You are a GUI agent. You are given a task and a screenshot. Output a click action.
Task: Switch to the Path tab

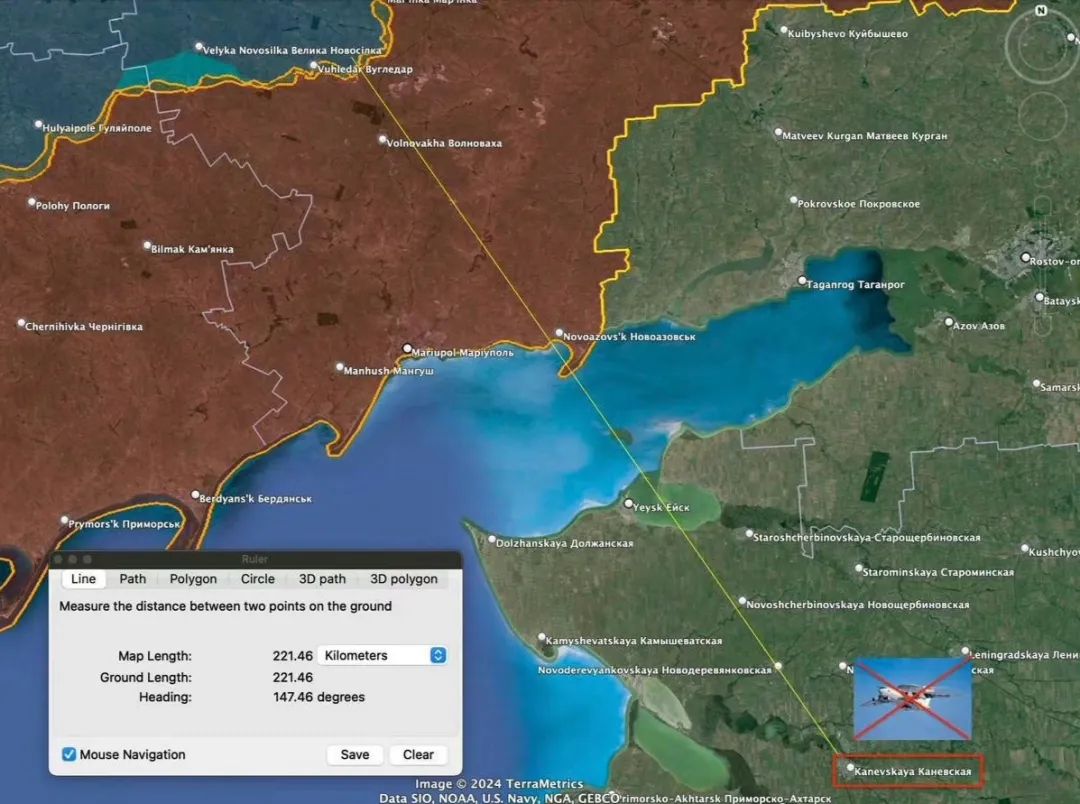[x=133, y=579]
